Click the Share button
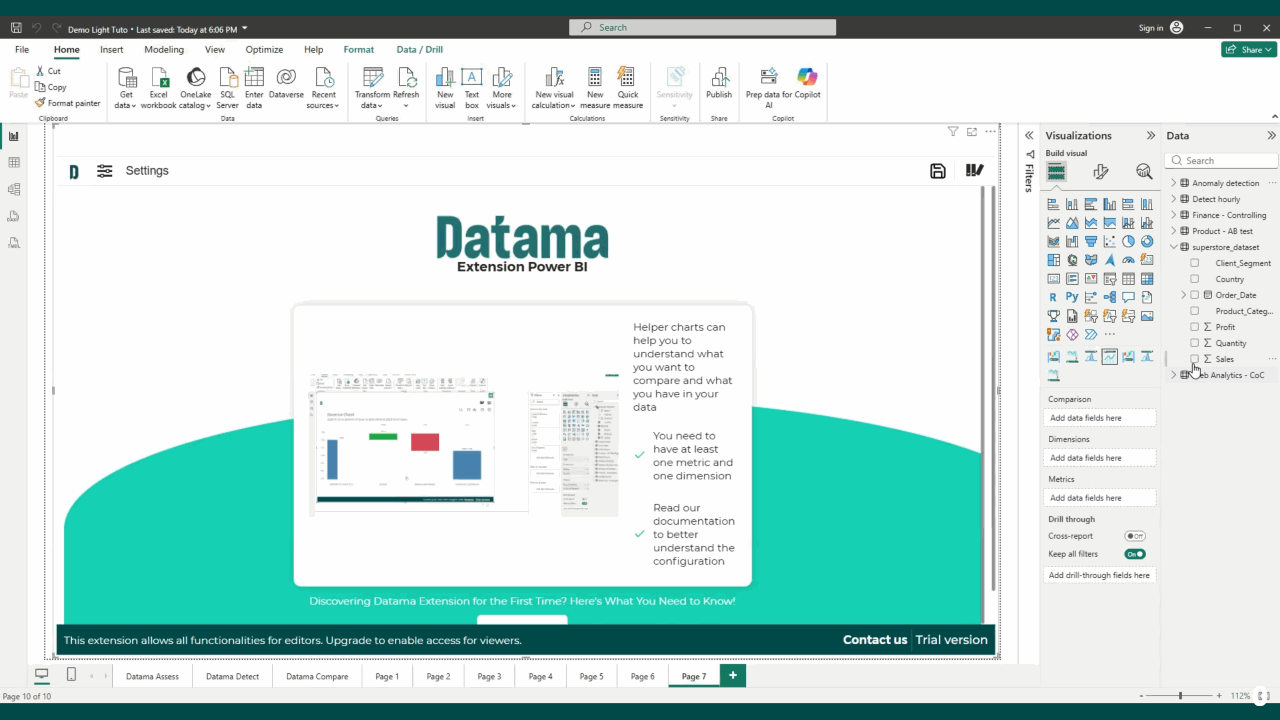The height and width of the screenshot is (720, 1280). tap(1248, 49)
